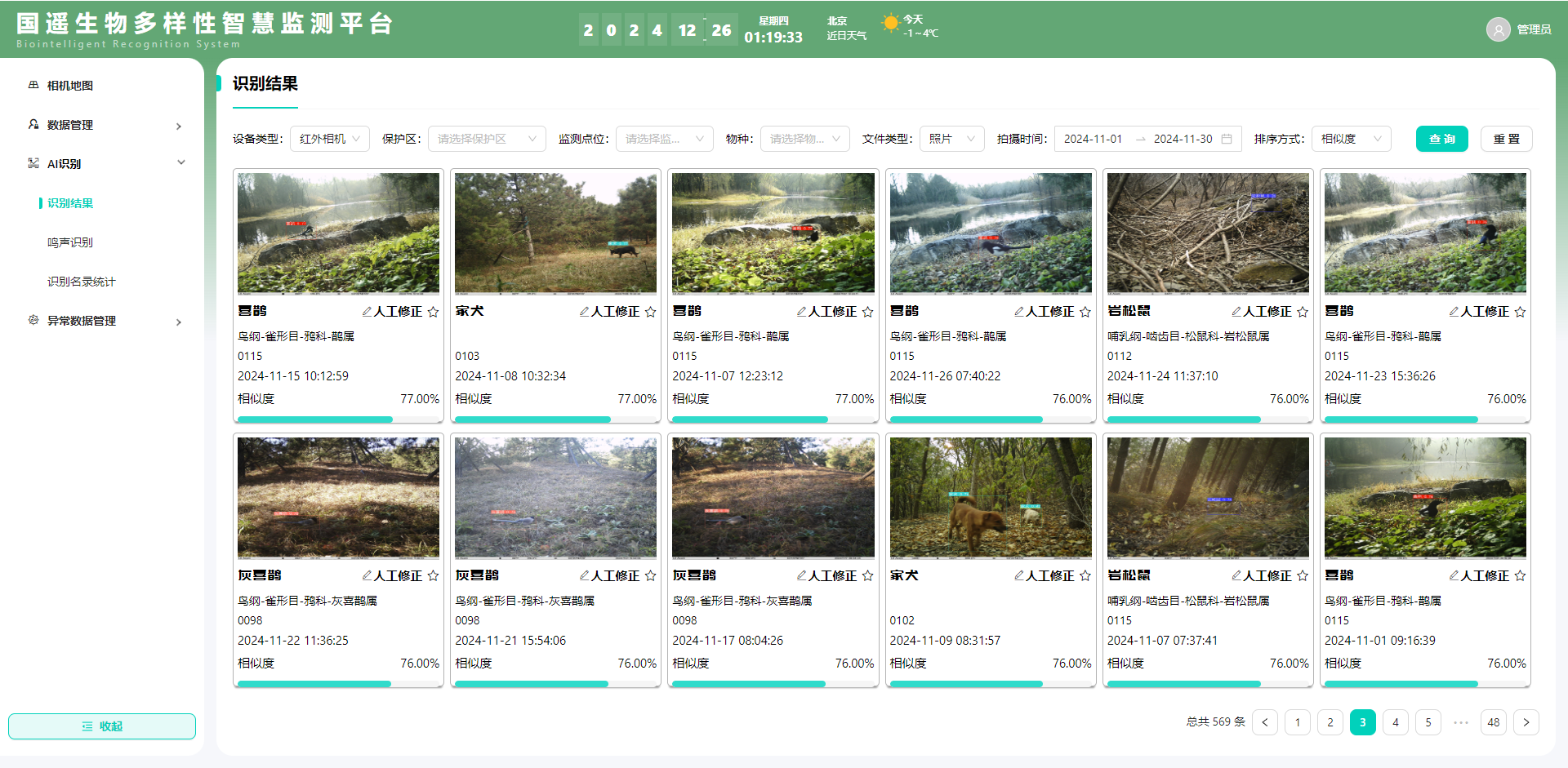
Task: Star the card dated 2024-11-07 12:23:12
Action: [x=867, y=312]
